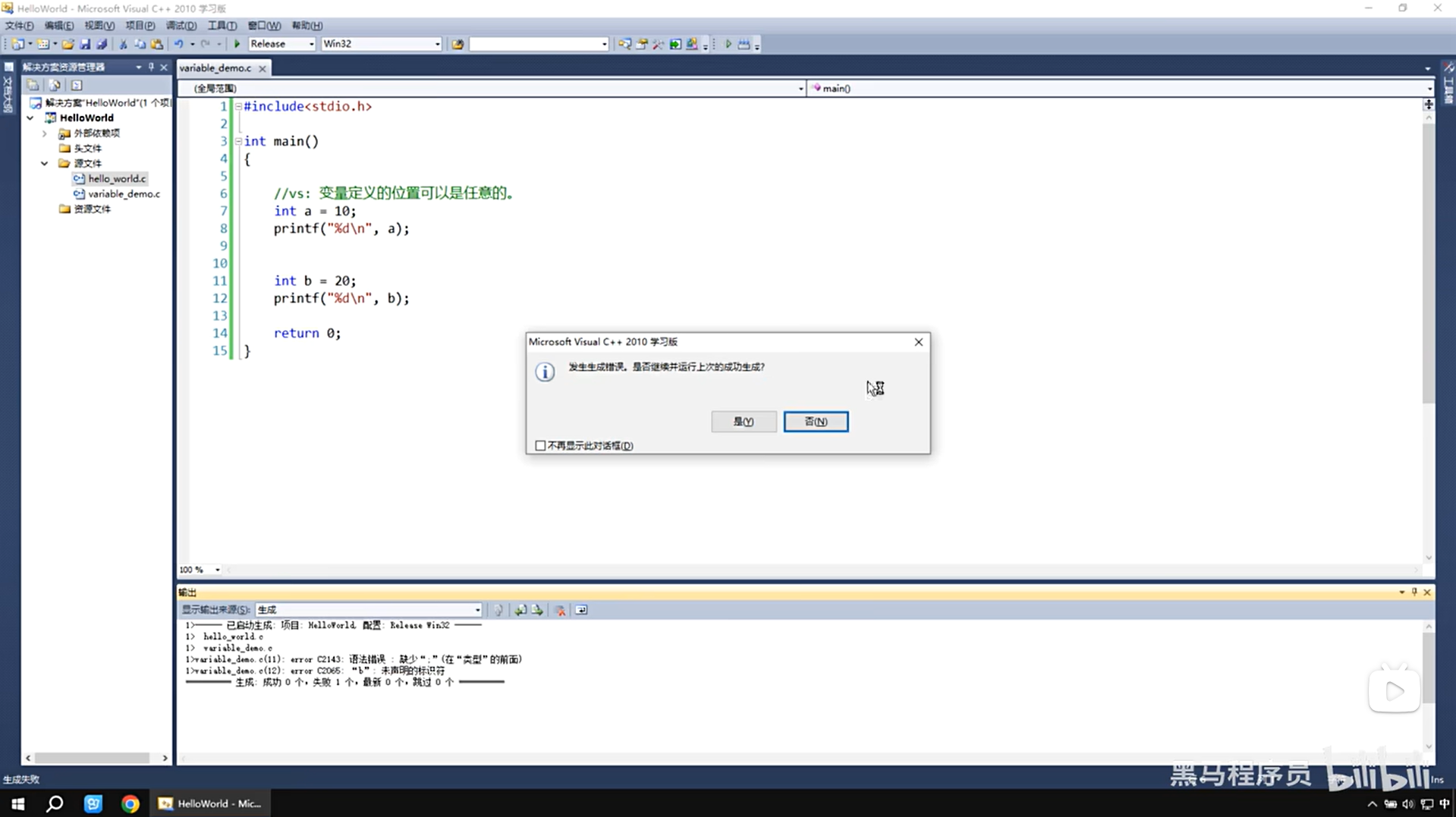
Task: Toggle word wrap in Output panel
Action: click(x=581, y=610)
